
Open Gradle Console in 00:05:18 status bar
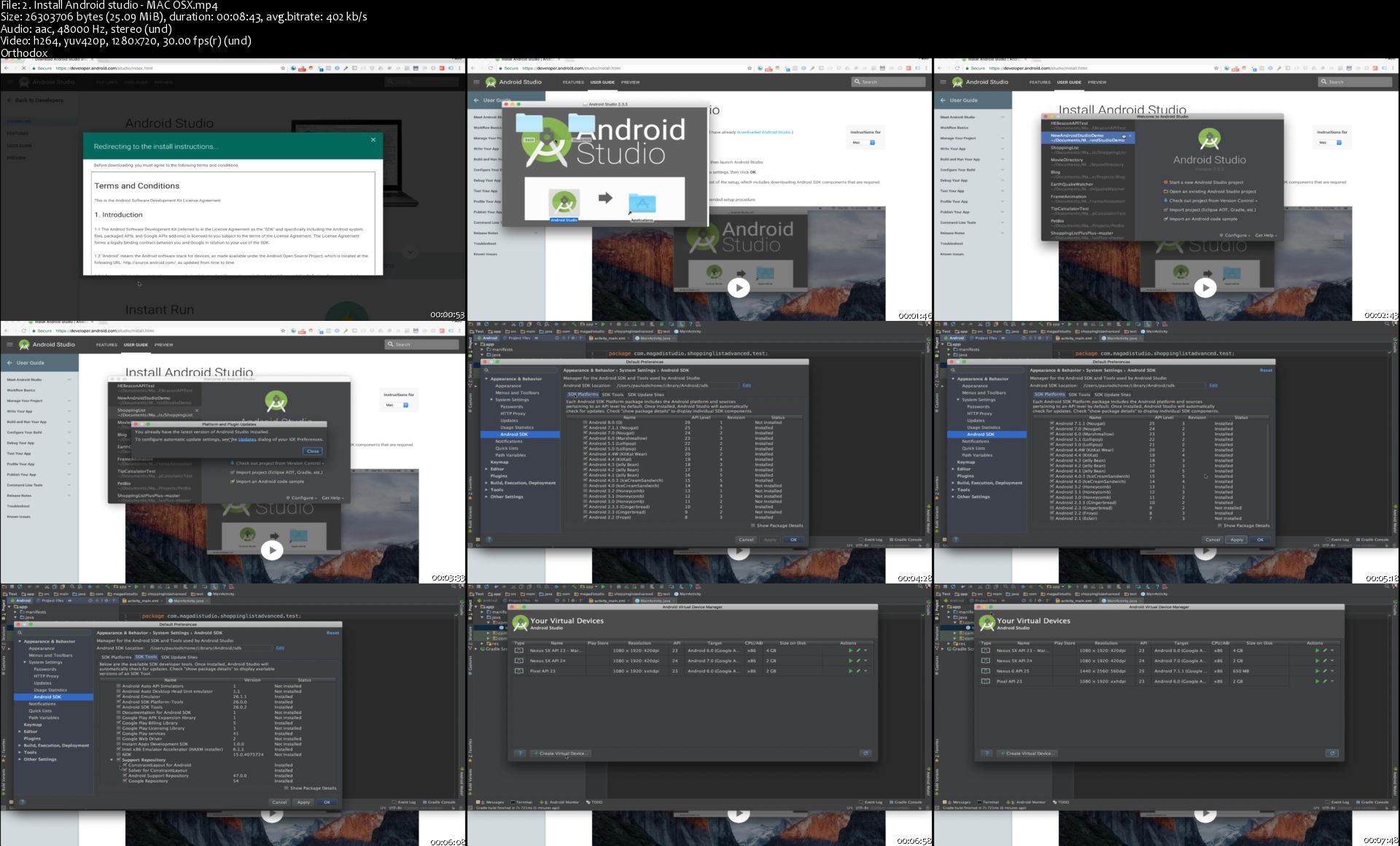pyautogui.click(x=1372, y=540)
